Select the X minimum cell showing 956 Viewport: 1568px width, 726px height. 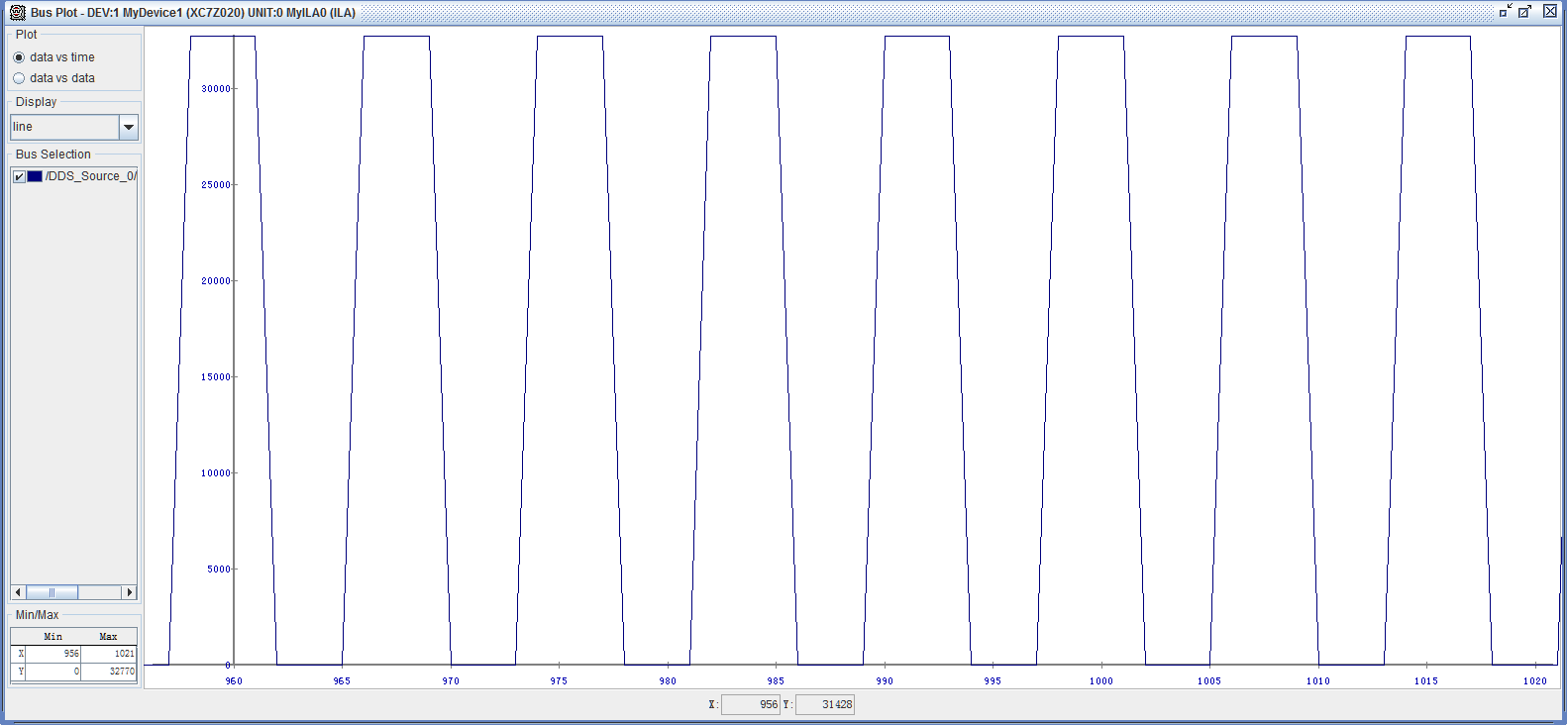pos(53,654)
